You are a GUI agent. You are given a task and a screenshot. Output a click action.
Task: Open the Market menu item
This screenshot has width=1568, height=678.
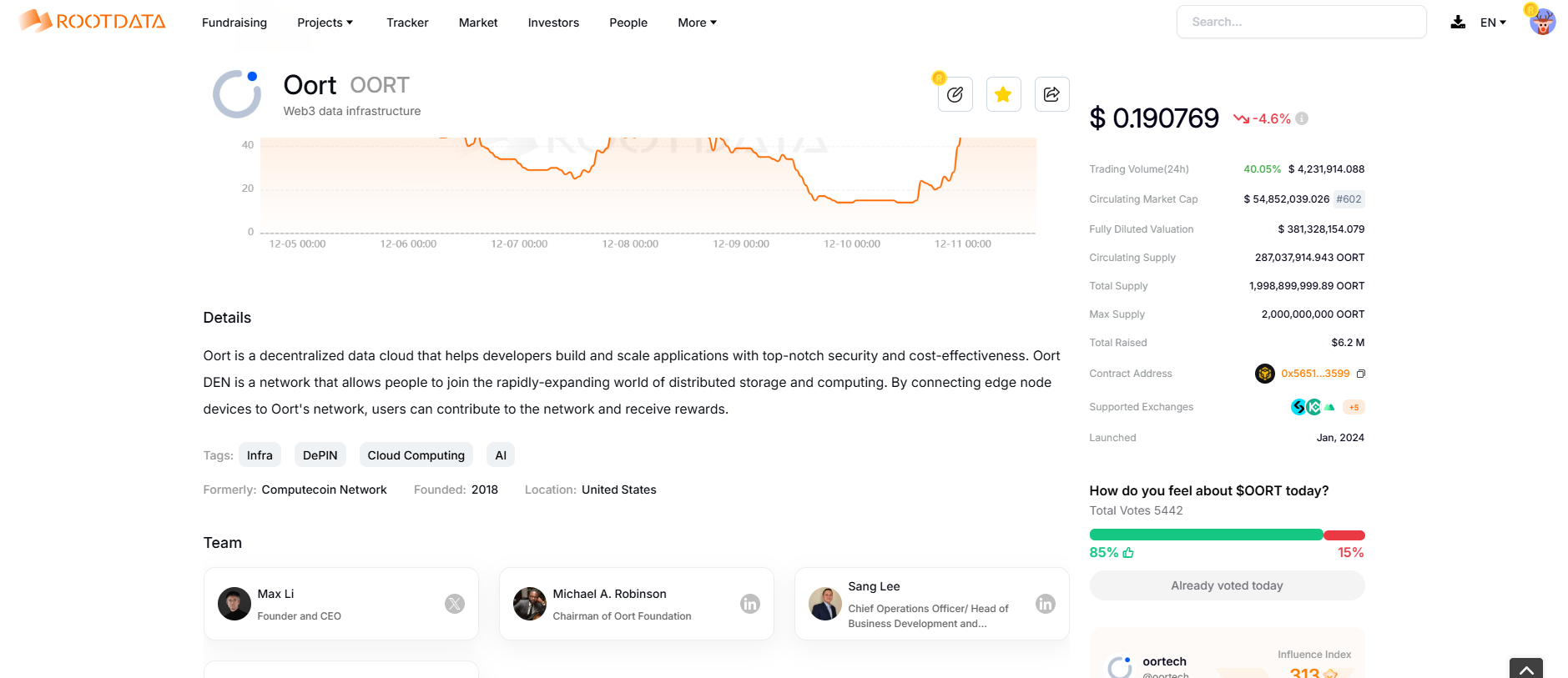click(478, 23)
